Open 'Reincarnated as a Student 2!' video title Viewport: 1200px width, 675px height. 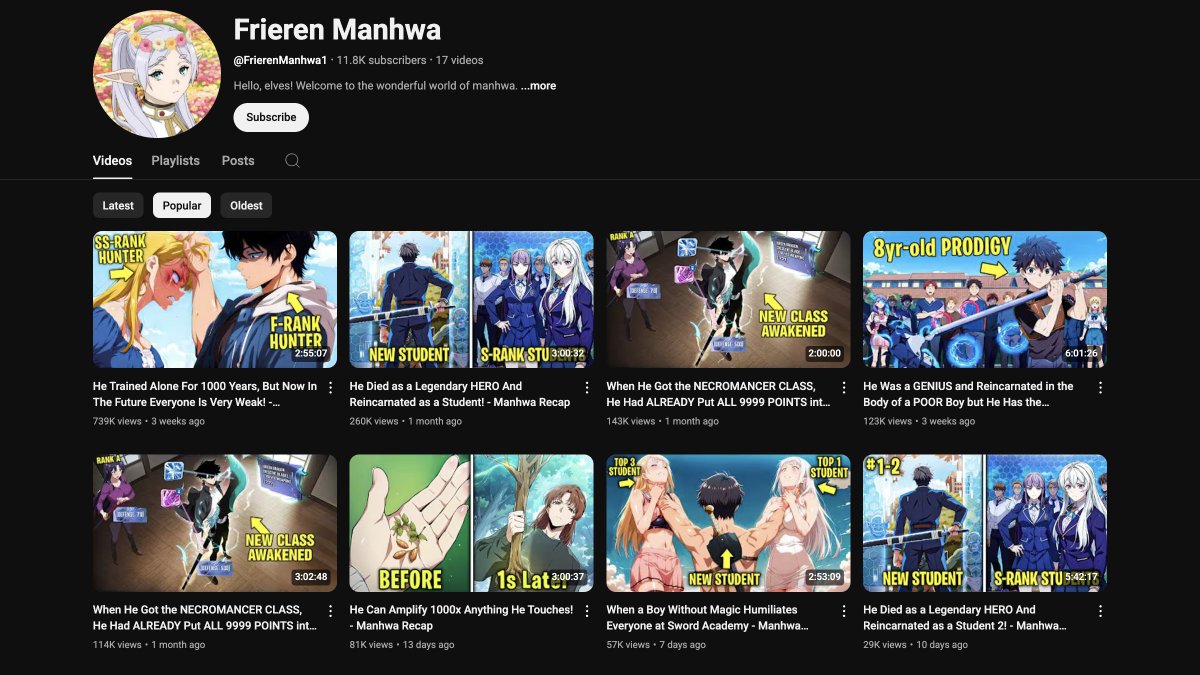tap(964, 618)
